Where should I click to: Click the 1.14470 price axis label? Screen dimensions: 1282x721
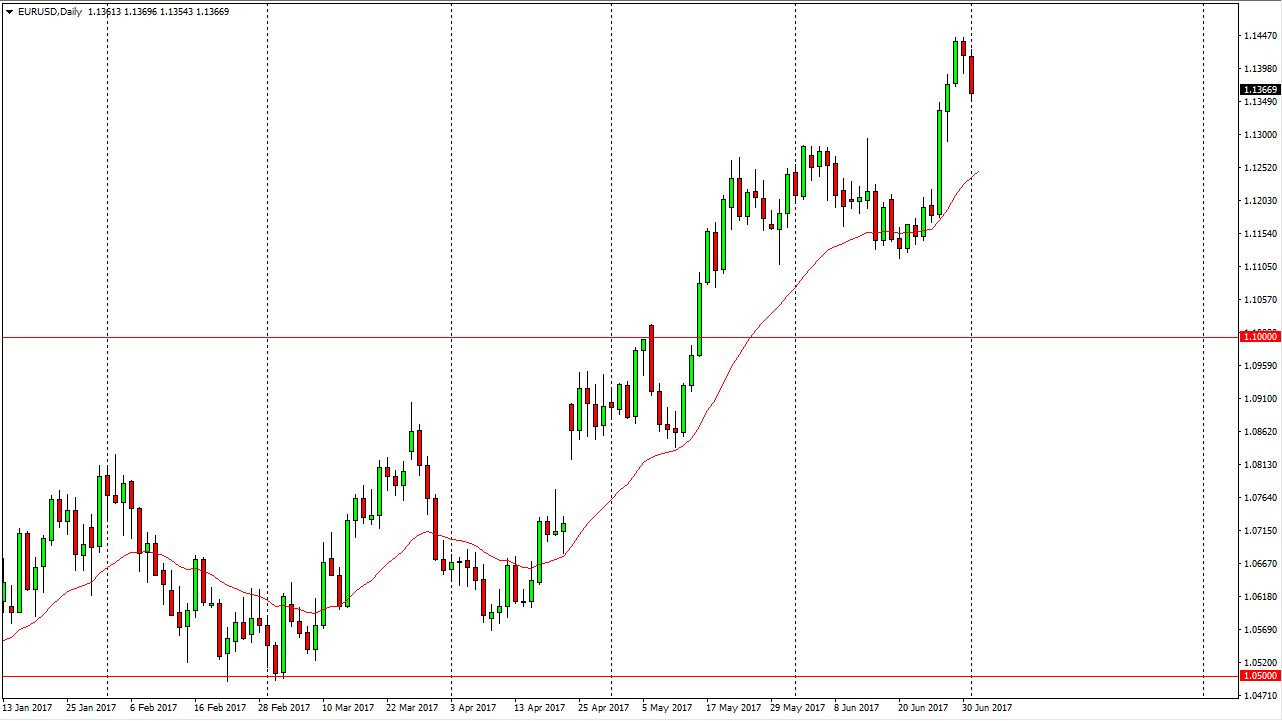coord(1260,36)
